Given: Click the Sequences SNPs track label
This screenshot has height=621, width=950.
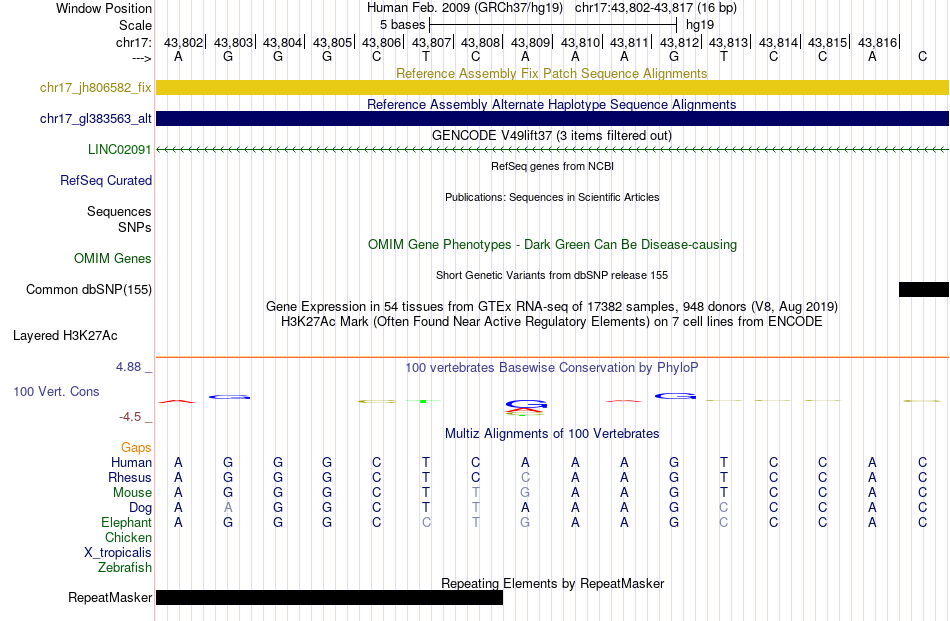Looking at the screenshot, I should (x=119, y=219).
